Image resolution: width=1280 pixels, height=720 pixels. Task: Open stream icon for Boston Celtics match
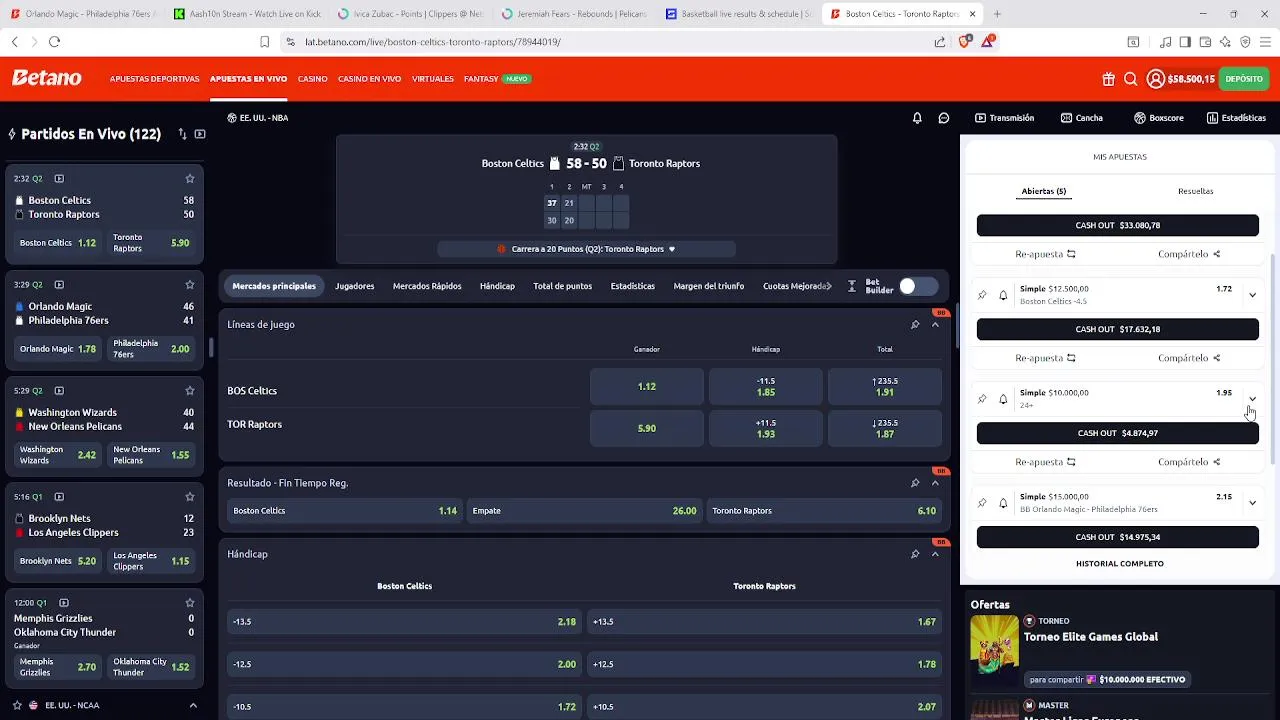tap(59, 179)
